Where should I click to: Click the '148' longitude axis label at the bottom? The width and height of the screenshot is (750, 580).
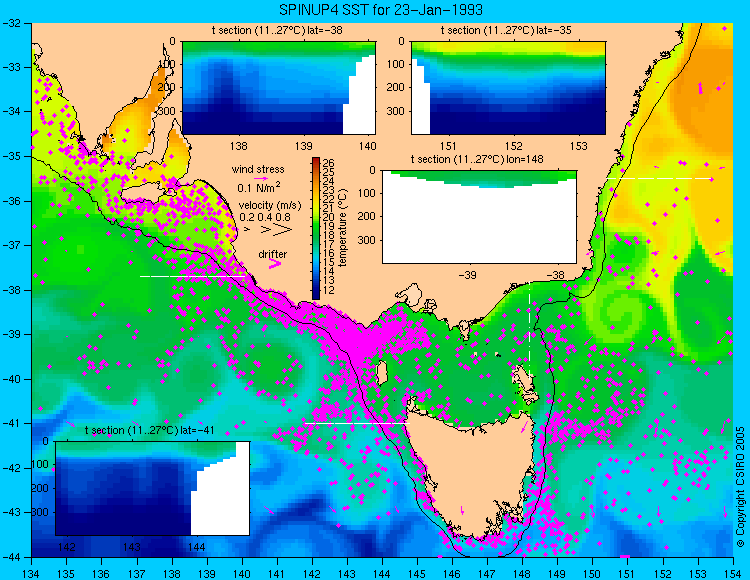(x=522, y=574)
